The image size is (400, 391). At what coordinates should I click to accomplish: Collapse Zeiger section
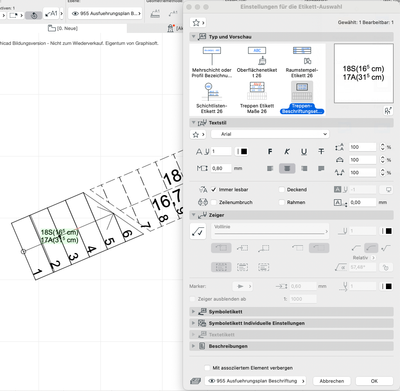(x=193, y=215)
